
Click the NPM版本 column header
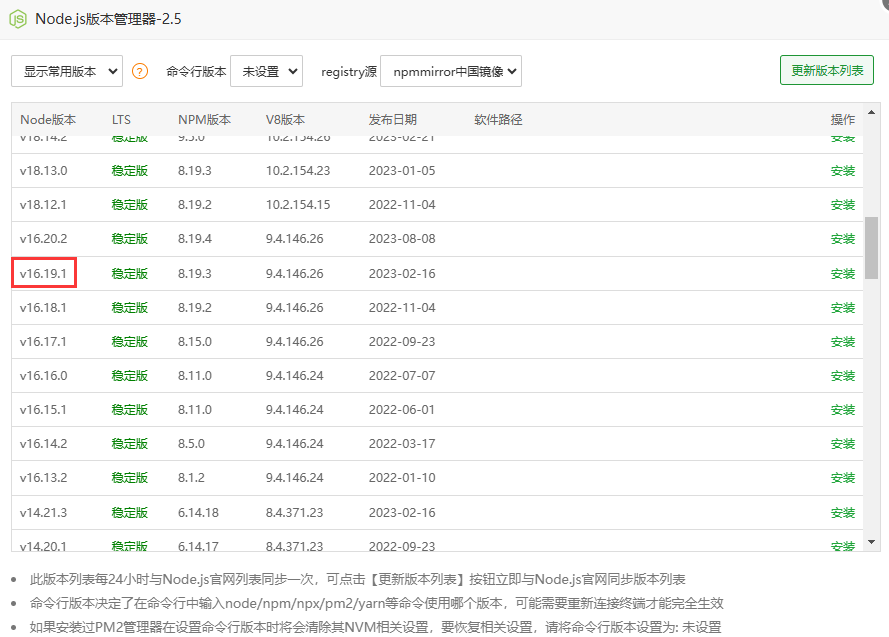(205, 120)
